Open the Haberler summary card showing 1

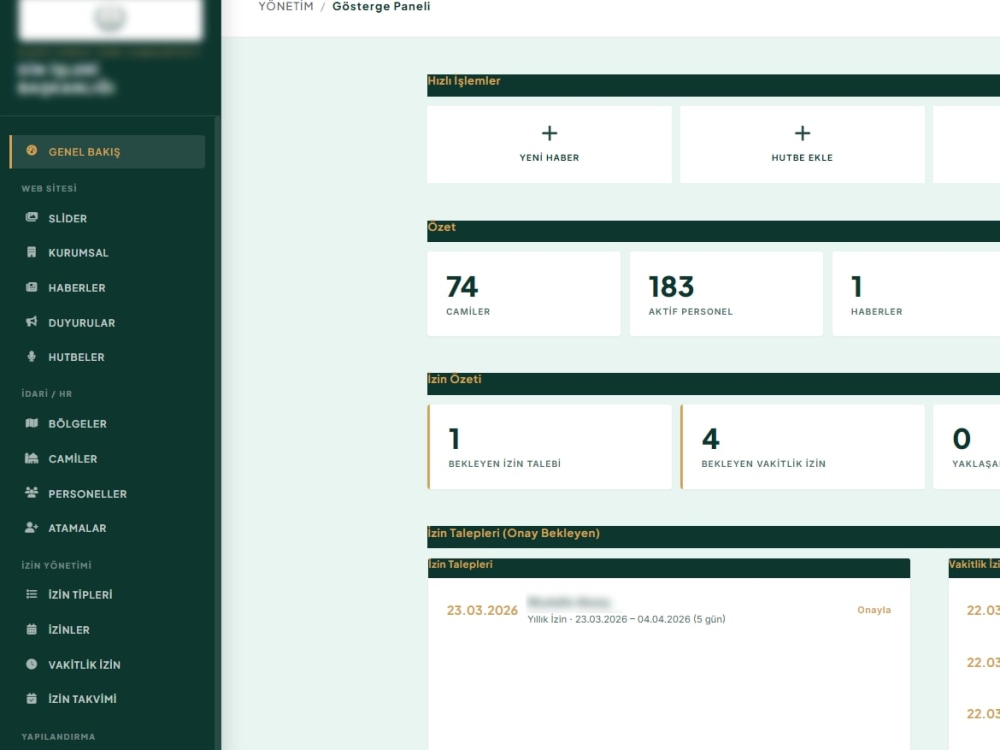click(916, 293)
